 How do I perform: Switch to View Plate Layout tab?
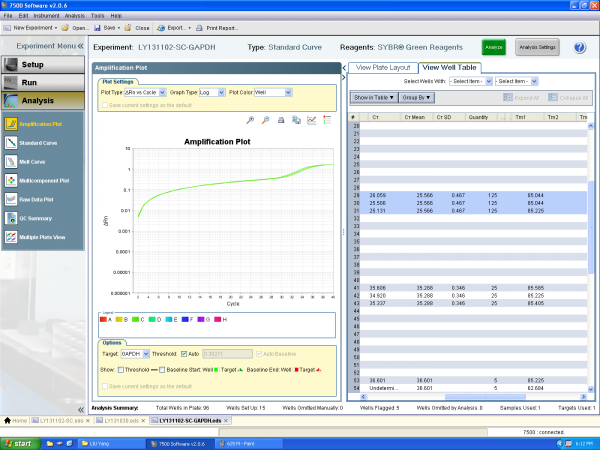(383, 67)
